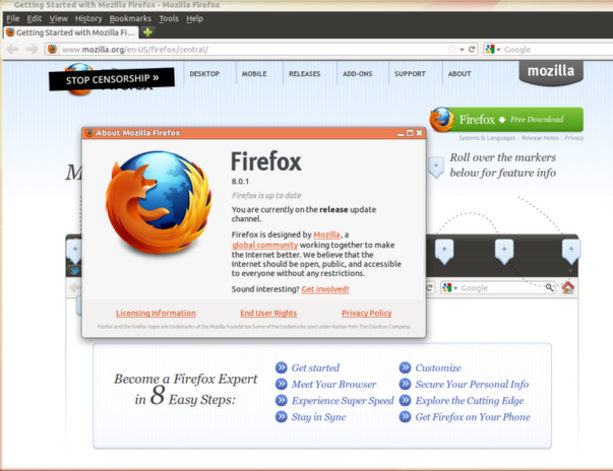Screen dimensions: 613x471
Task: Open the Privacy link under download button
Action: click(x=574, y=138)
